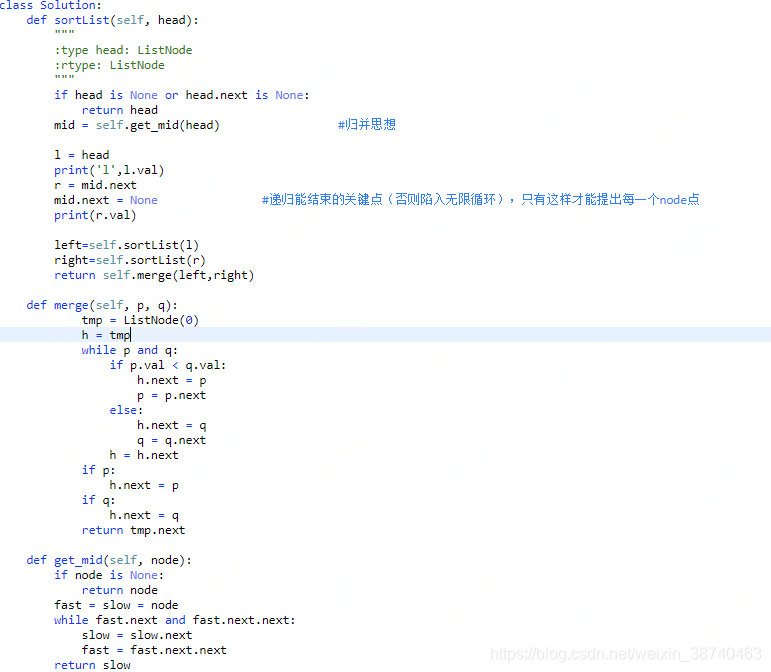Click the long comment beginning '#递归能结束的关键点'
The height and width of the screenshot is (672, 771).
click(480, 200)
